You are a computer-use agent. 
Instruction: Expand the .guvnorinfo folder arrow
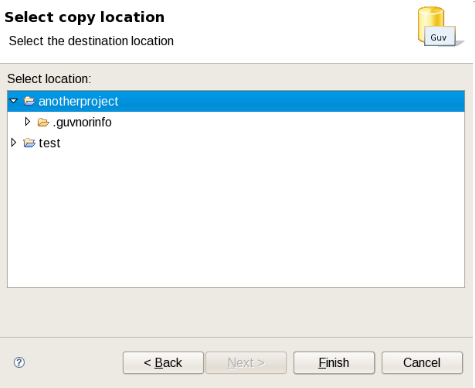pos(27,122)
